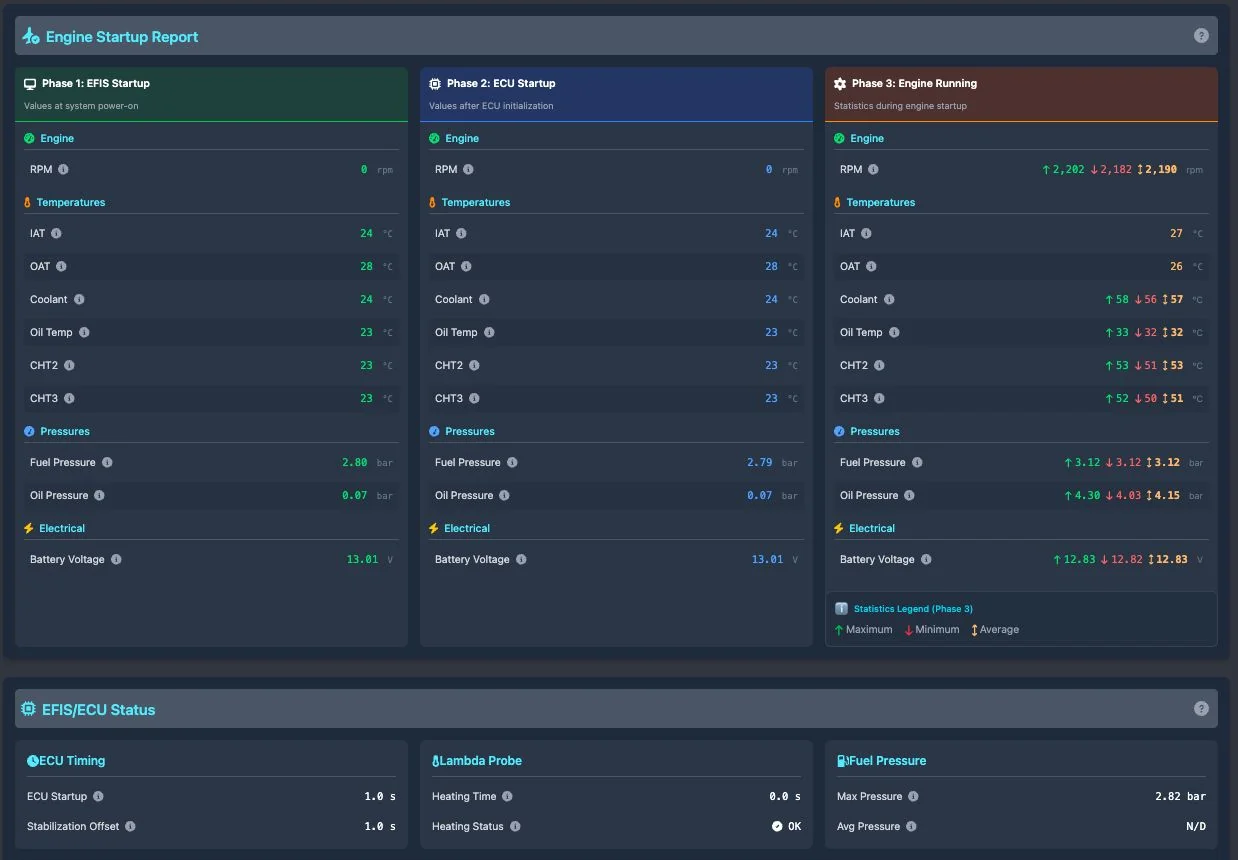The width and height of the screenshot is (1238, 860).
Task: View info for Phase 3 Oil Pressure
Action: (x=909, y=496)
